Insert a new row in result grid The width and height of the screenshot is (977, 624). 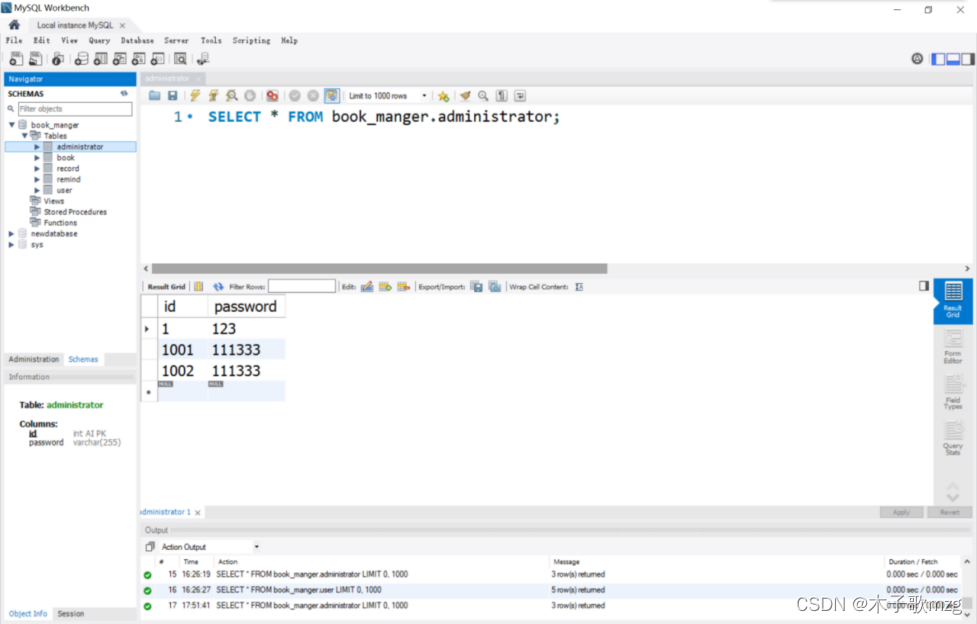(x=385, y=287)
